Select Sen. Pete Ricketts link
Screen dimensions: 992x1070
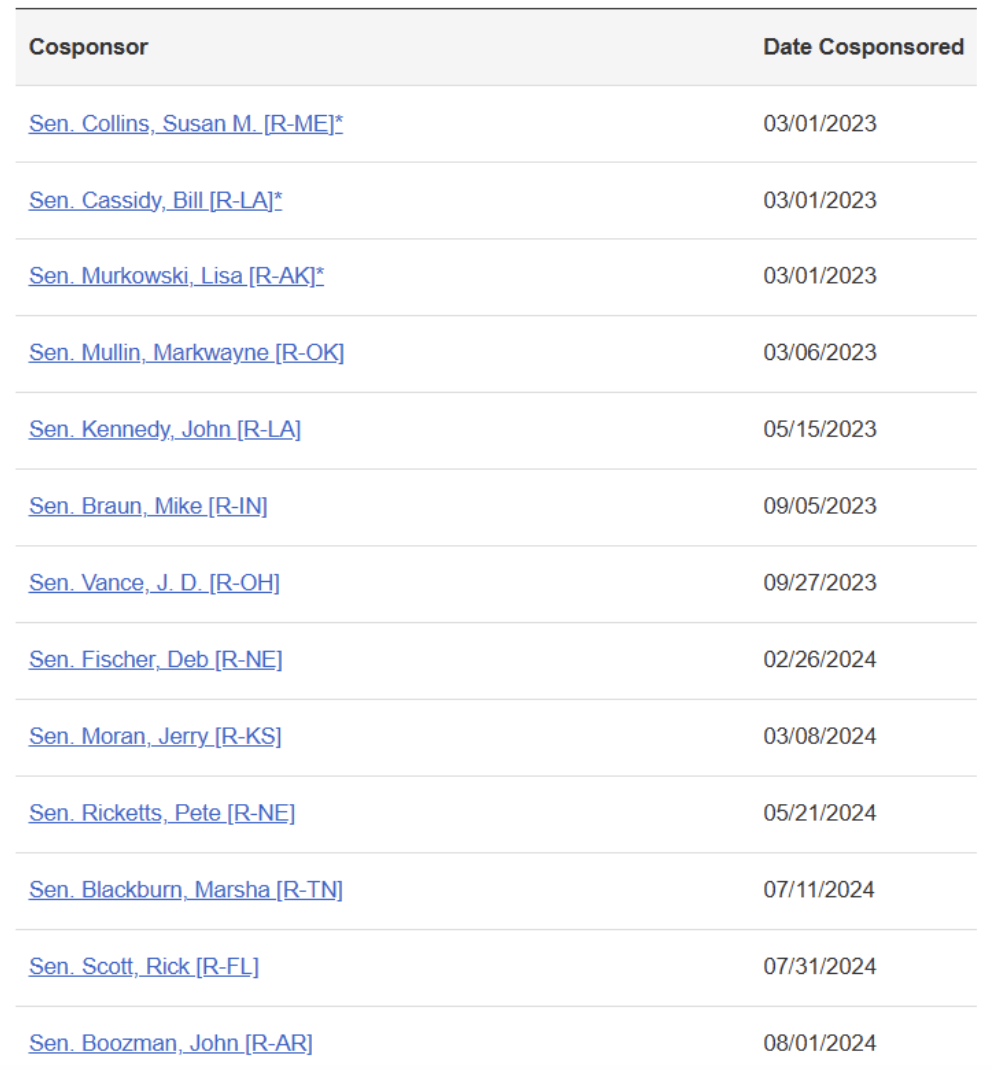162,813
